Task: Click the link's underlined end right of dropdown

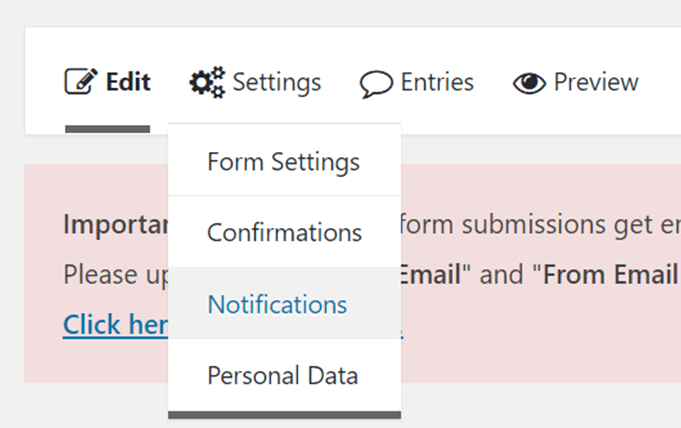Action: (402, 332)
